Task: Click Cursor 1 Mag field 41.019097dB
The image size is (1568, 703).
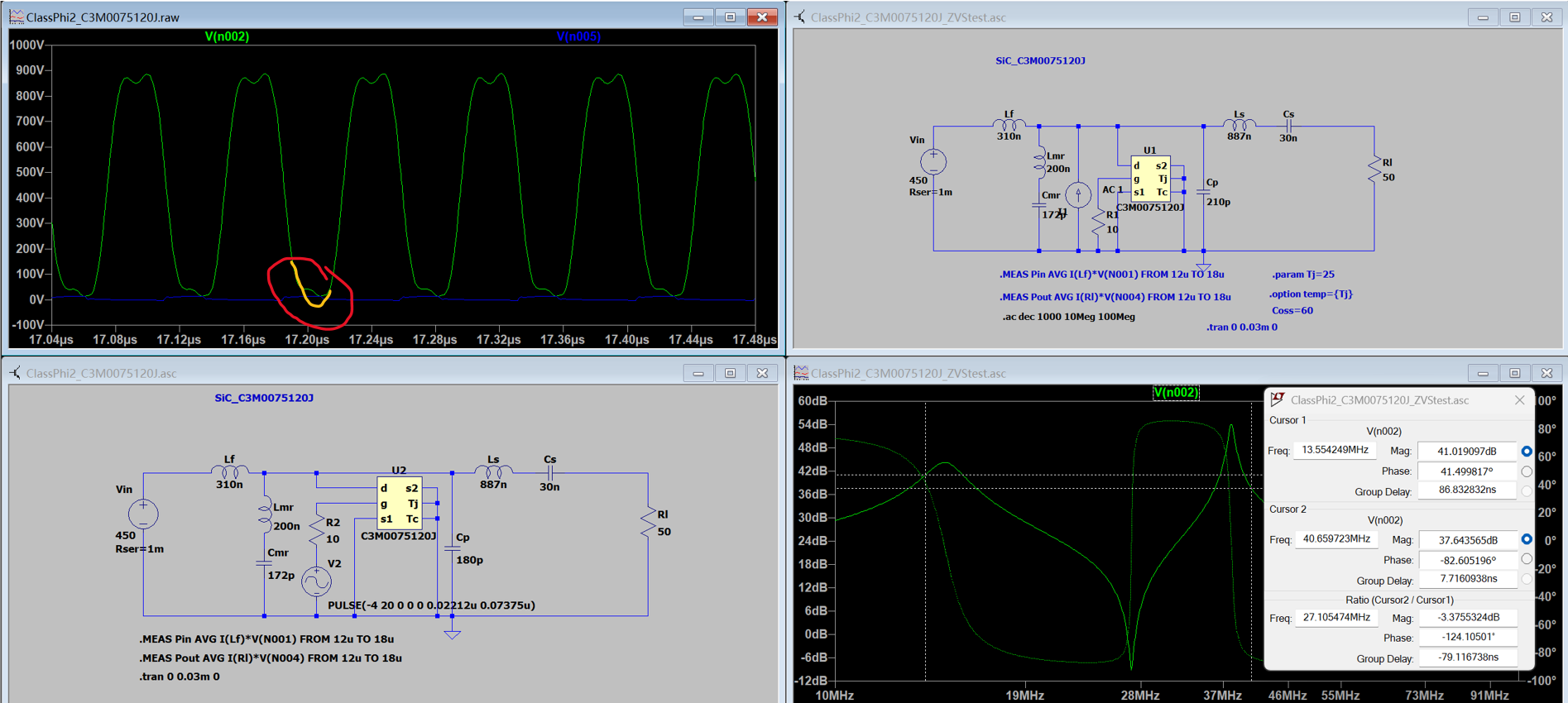Action: pyautogui.click(x=1467, y=452)
